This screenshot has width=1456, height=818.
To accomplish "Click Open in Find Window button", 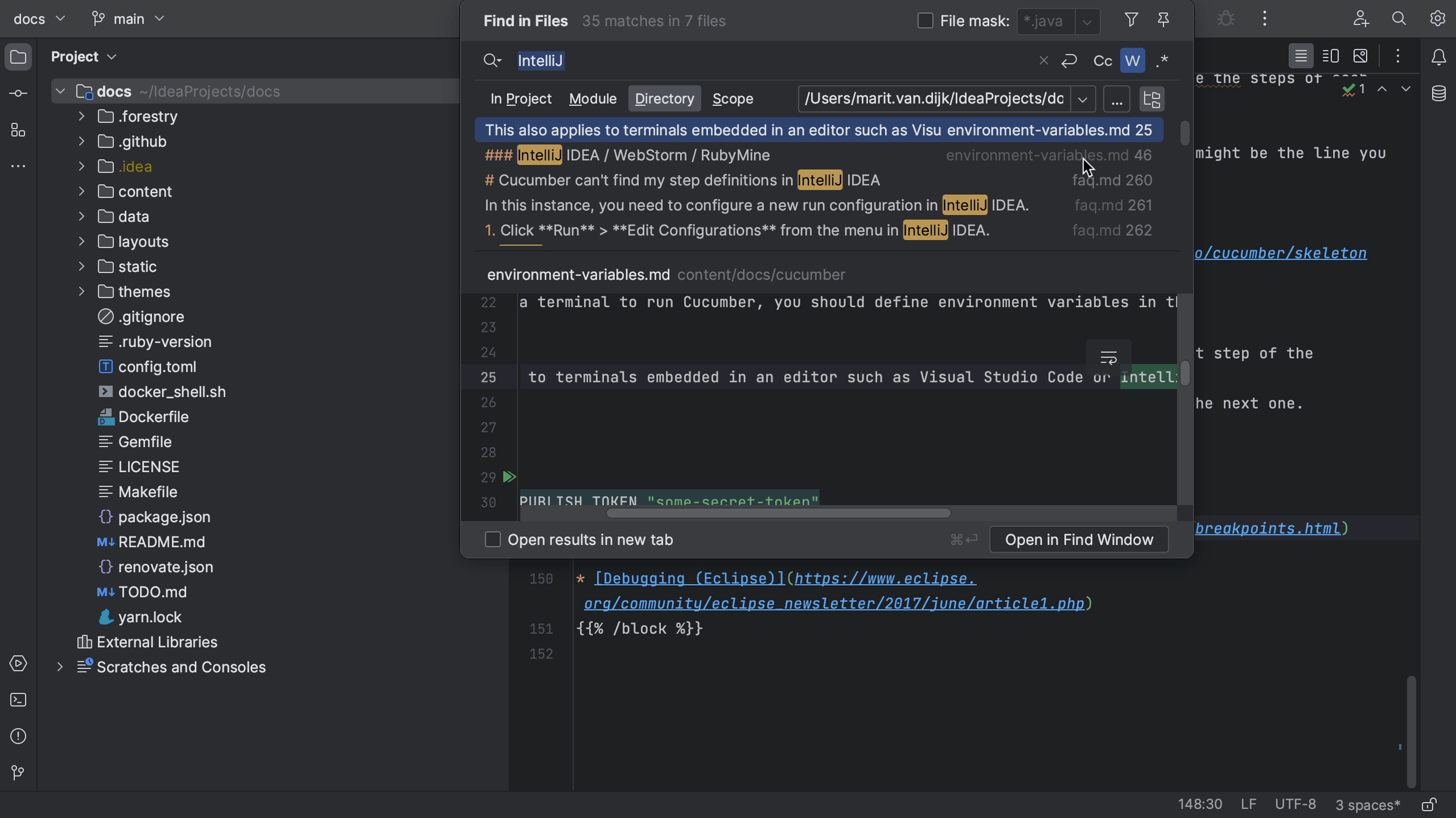I will click(x=1079, y=540).
